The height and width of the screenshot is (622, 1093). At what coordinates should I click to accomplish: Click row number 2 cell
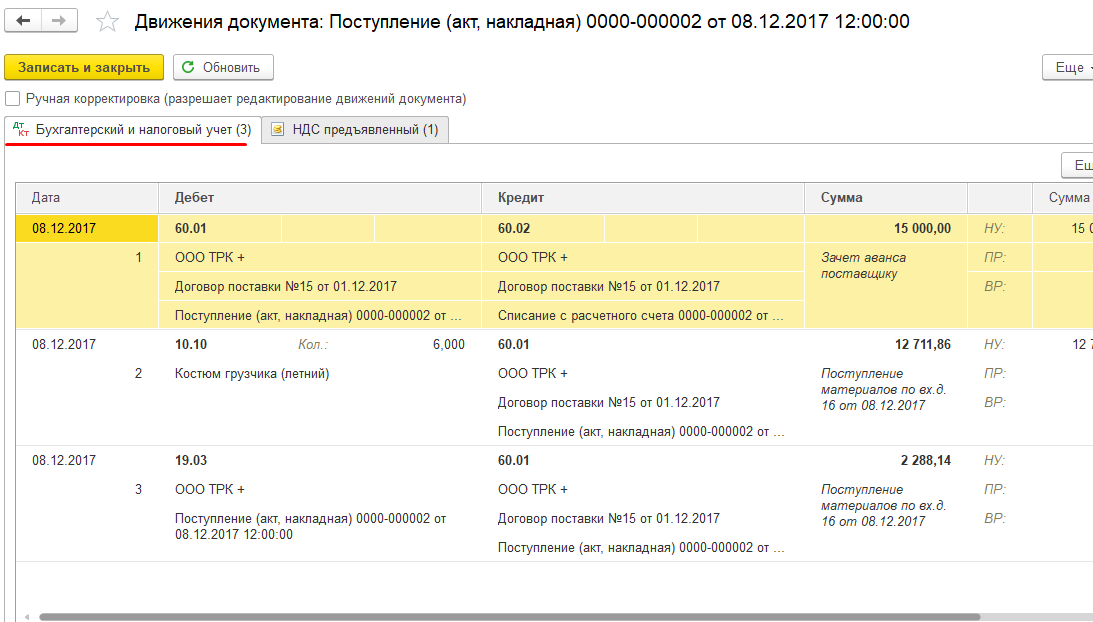[x=138, y=374]
